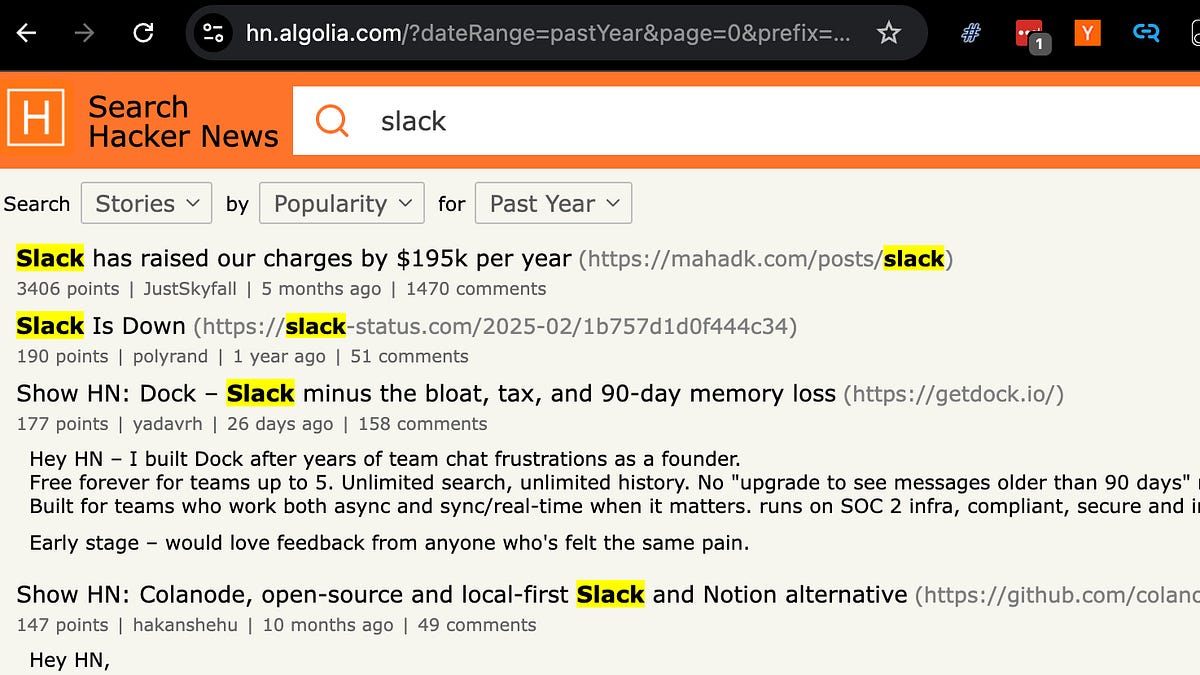This screenshot has width=1200, height=675.
Task: Open the browser profile icon at top right
Action: pyautogui.click(x=1194, y=33)
